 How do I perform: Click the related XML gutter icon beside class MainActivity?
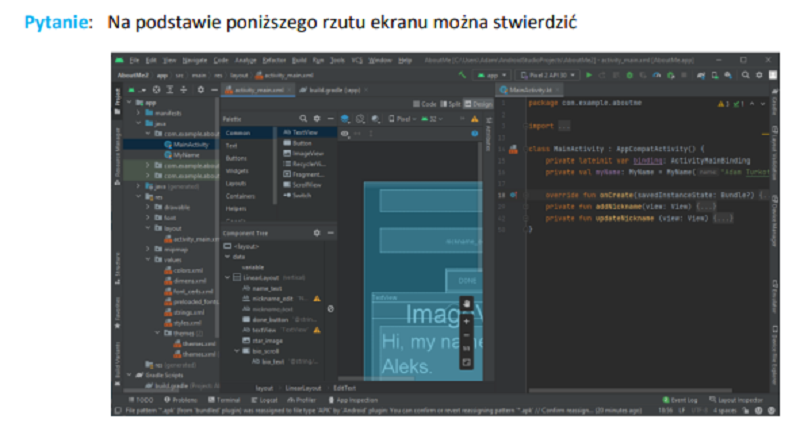tap(513, 149)
